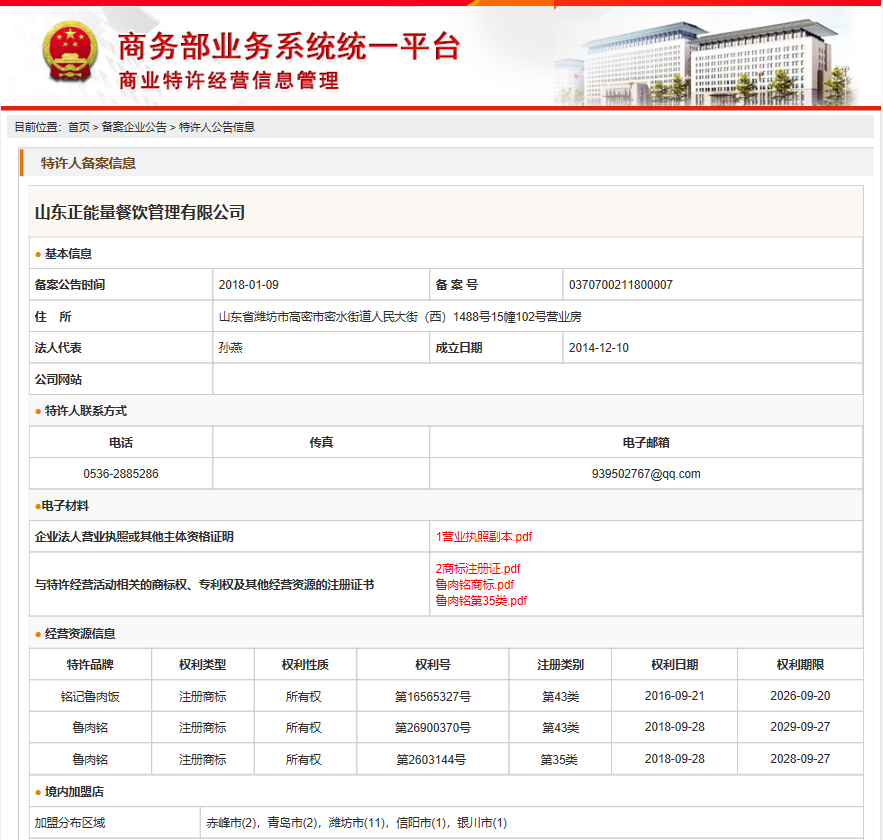Click the 境内加盟店 section header
Image resolution: width=883 pixels, height=840 pixels.
[74, 792]
